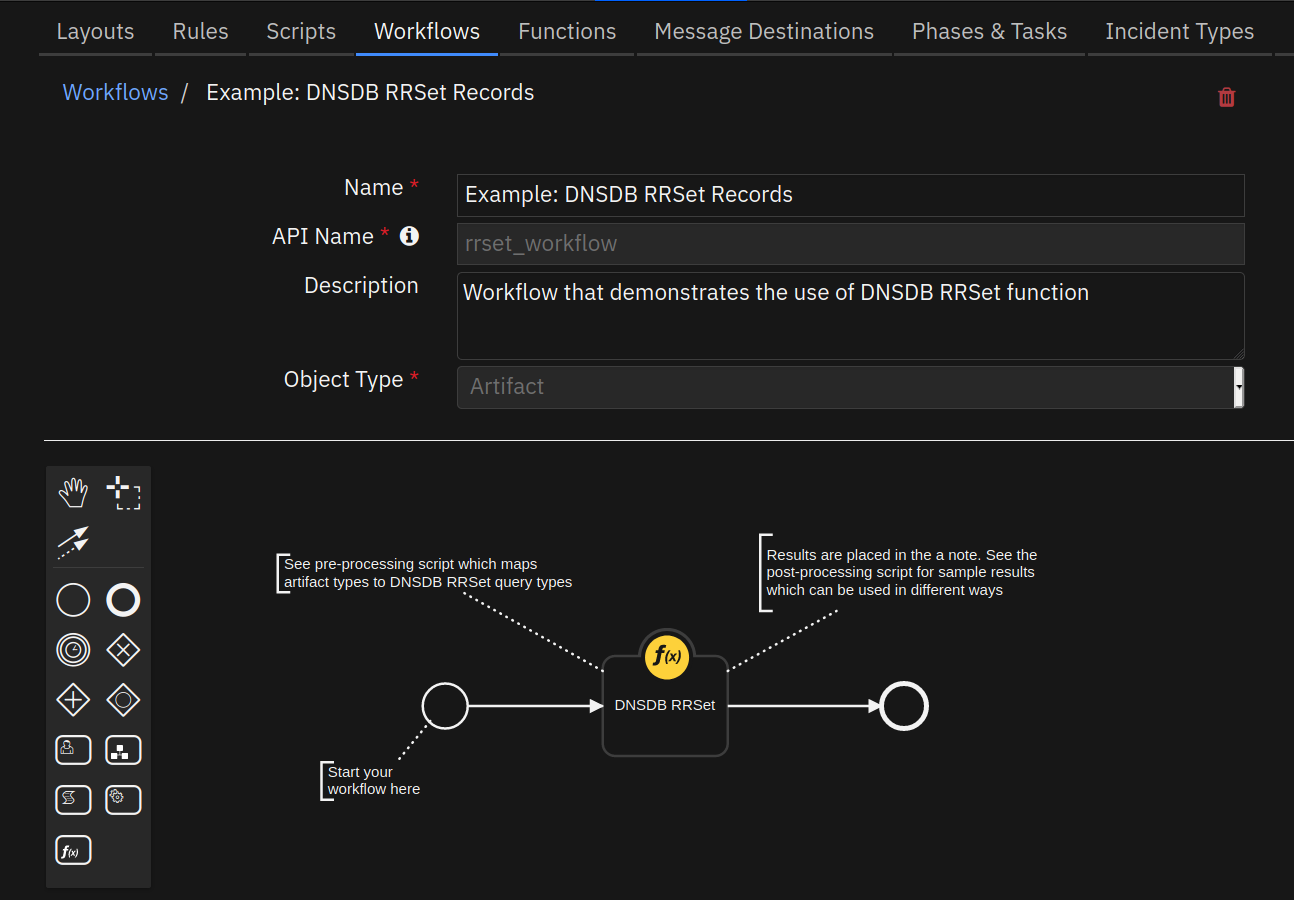
Task: Select the 'Results are placed' annotation text
Action: click(x=901, y=572)
